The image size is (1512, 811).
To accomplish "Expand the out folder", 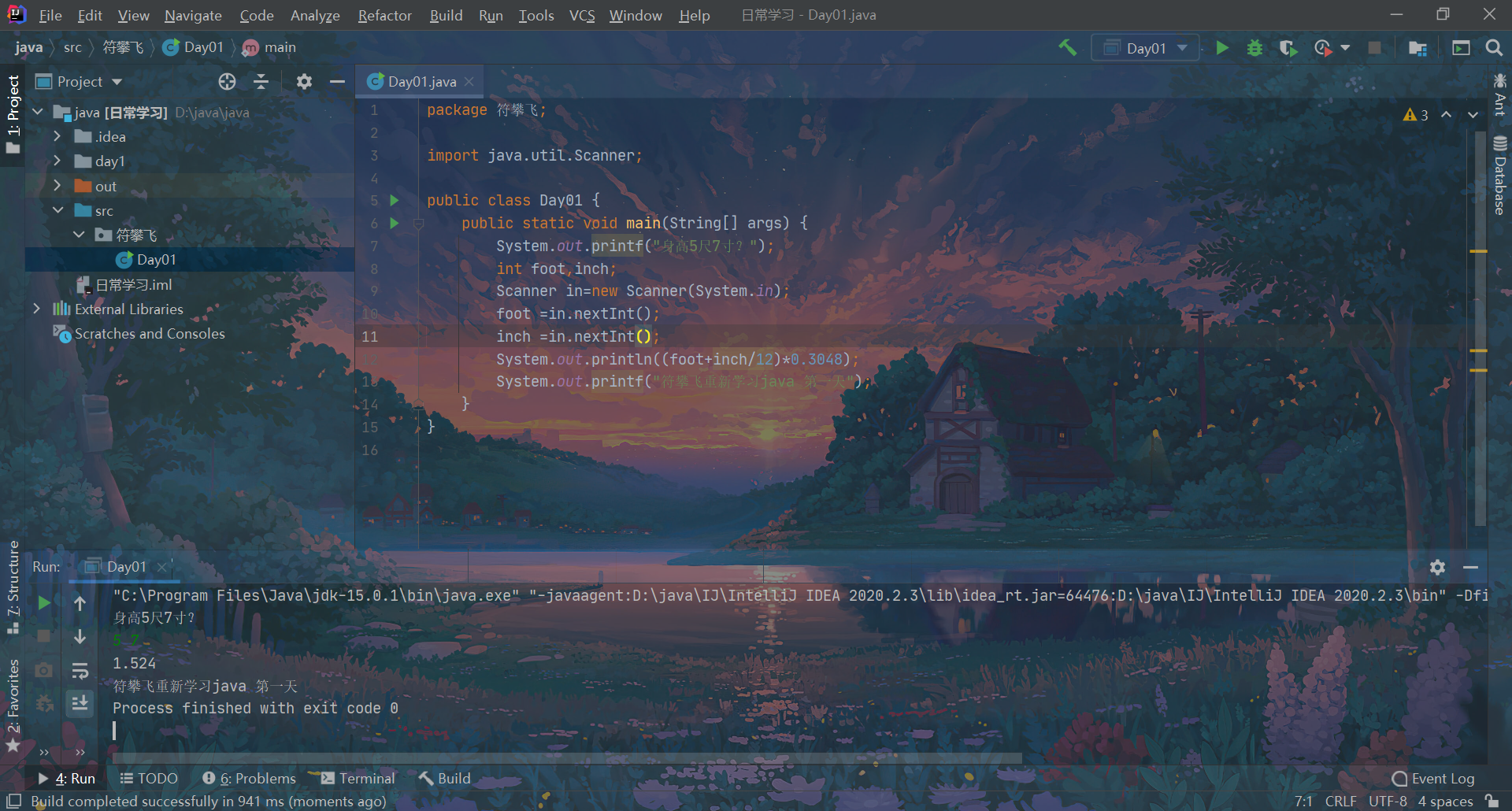I will click(x=57, y=186).
